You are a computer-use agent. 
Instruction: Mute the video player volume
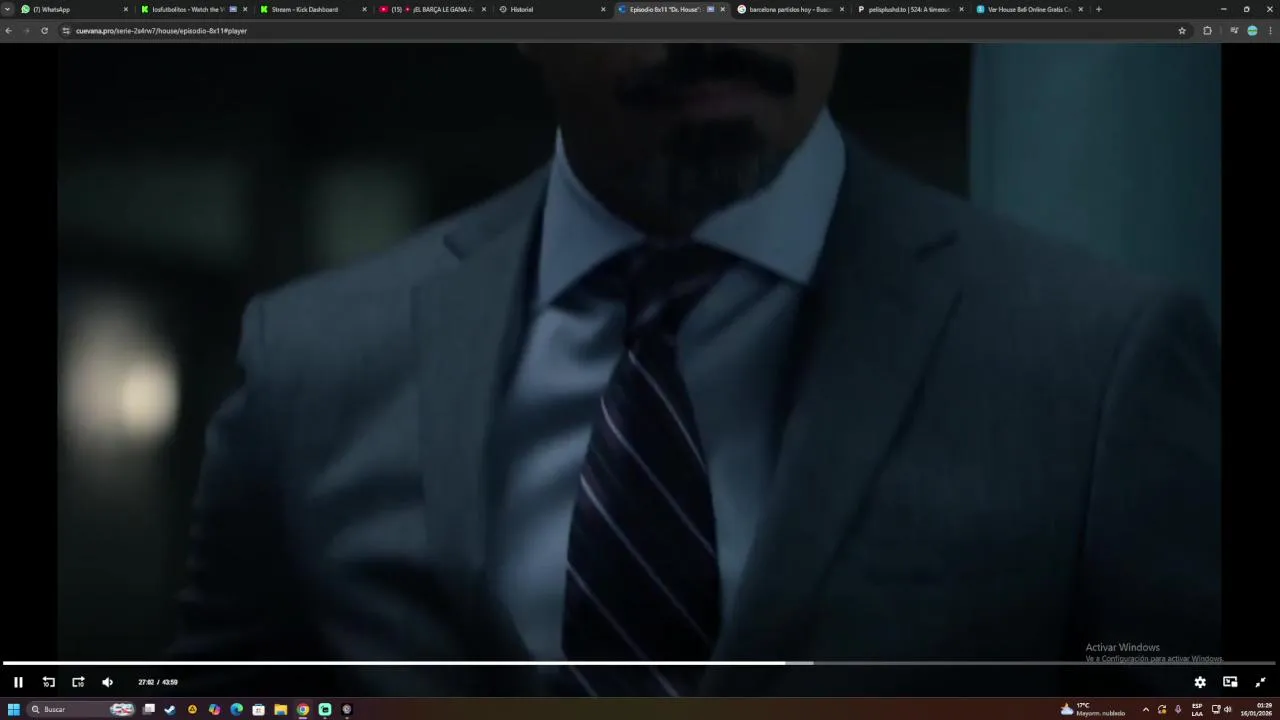pos(107,682)
